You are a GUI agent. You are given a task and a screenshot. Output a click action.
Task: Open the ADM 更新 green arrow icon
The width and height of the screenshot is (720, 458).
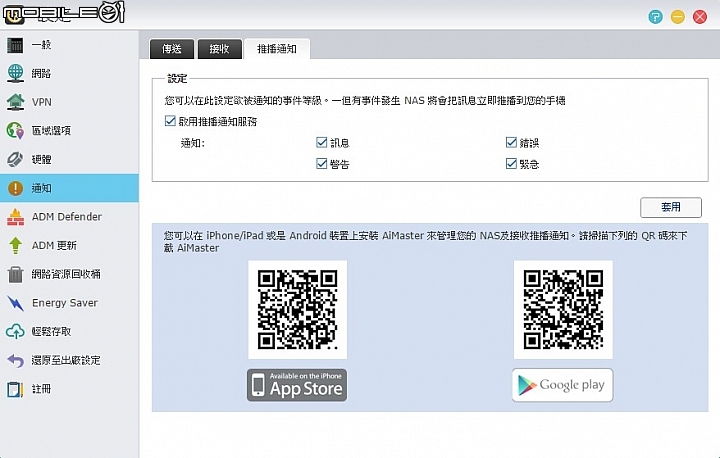click(x=15, y=245)
